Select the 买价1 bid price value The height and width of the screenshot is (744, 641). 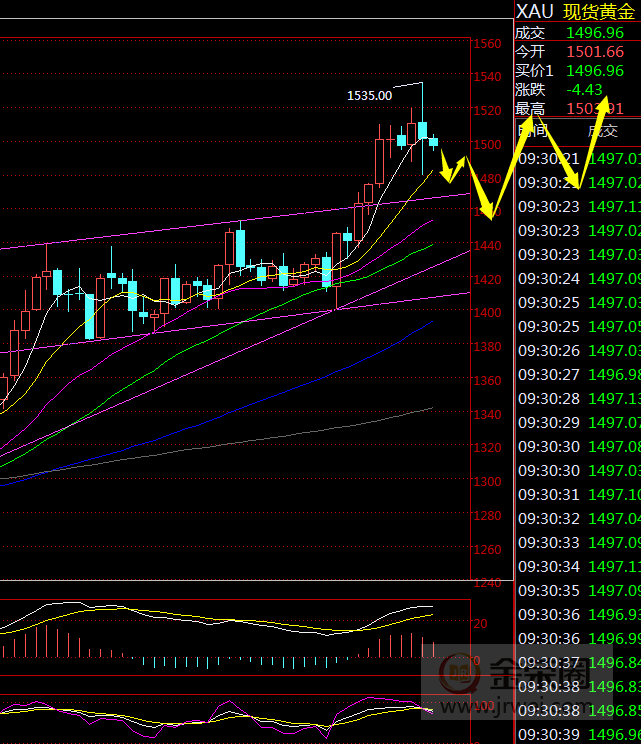(595, 71)
